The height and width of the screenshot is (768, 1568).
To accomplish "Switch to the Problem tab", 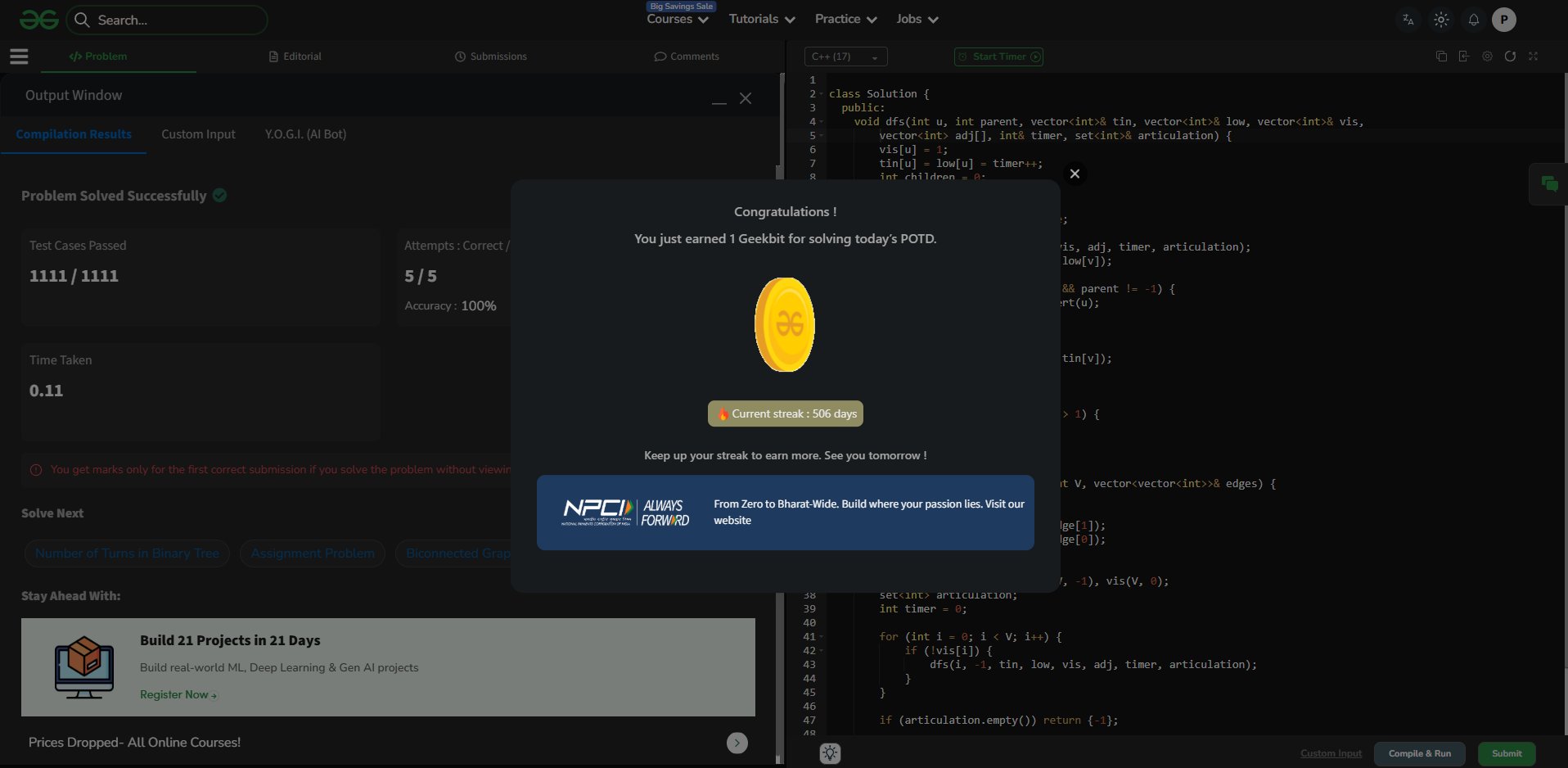I will 98,56.
